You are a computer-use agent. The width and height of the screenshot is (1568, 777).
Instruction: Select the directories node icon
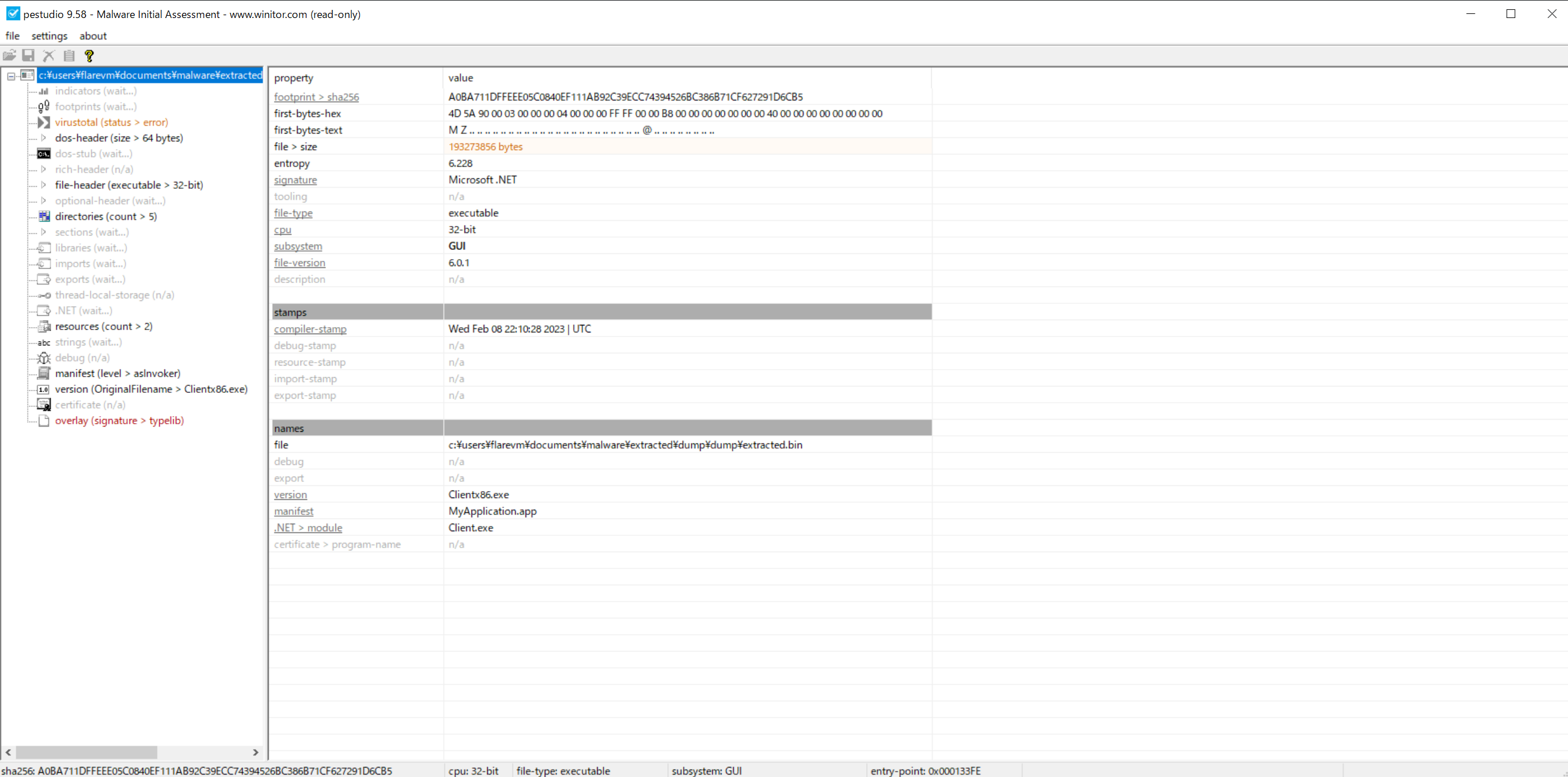(44, 216)
